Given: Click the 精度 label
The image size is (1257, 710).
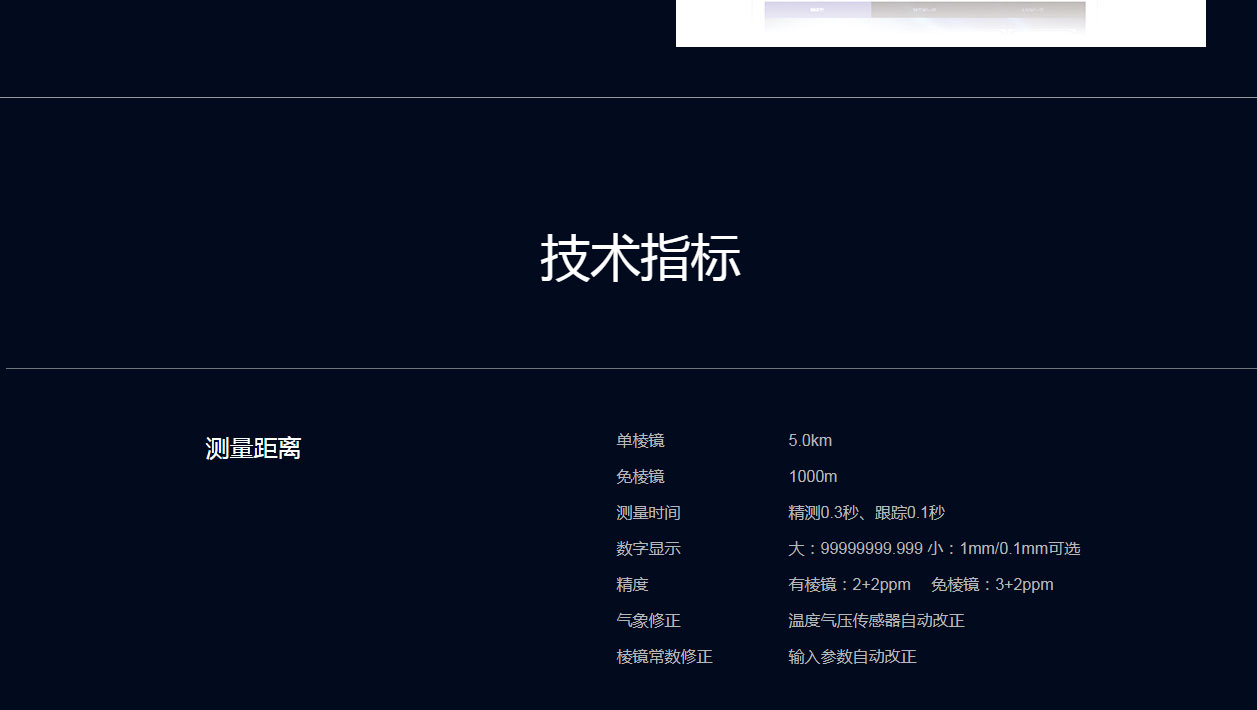Looking at the screenshot, I should coord(632,585).
